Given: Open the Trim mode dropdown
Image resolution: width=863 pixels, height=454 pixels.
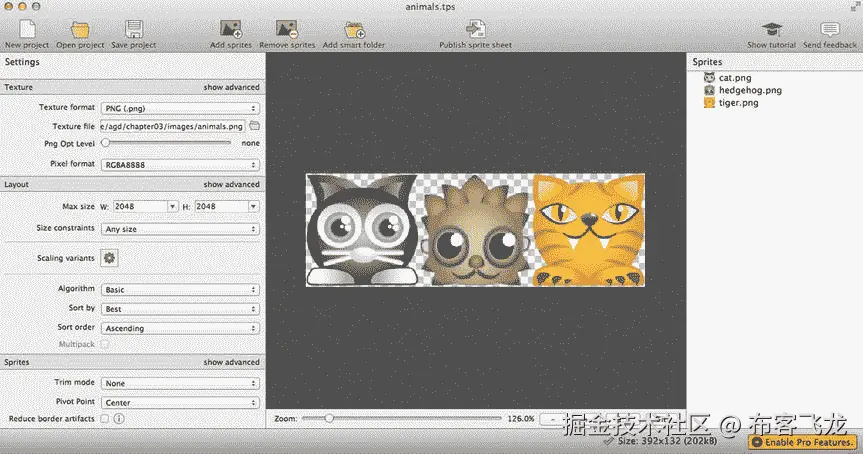Looking at the screenshot, I should [179, 383].
